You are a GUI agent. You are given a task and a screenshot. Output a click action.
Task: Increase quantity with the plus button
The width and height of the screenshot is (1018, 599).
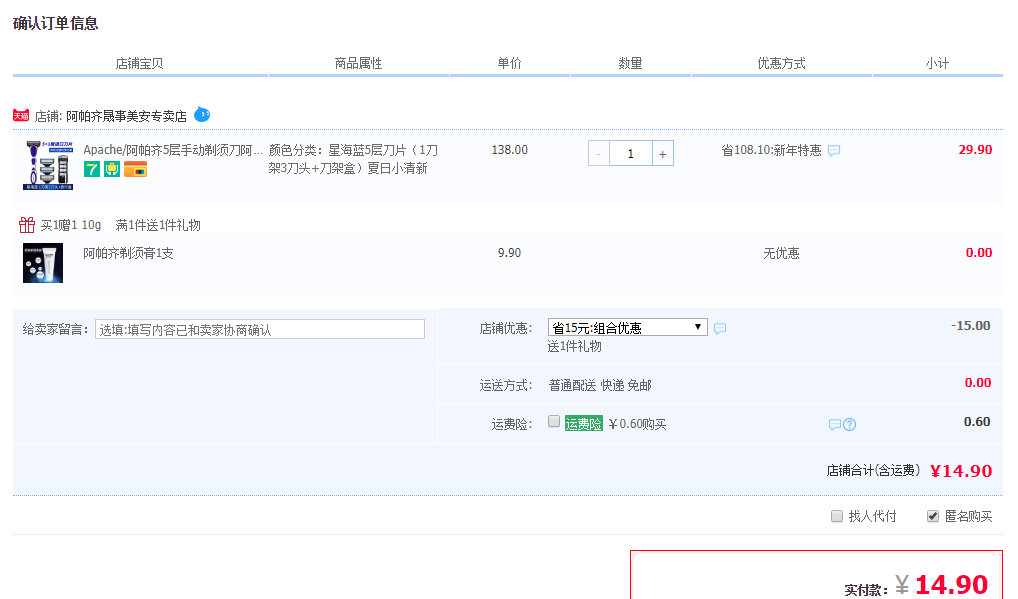click(x=663, y=154)
